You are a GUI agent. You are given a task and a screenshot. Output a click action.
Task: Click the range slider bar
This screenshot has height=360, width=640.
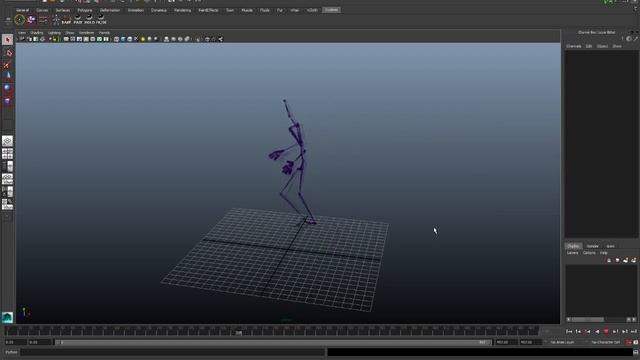[273, 342]
